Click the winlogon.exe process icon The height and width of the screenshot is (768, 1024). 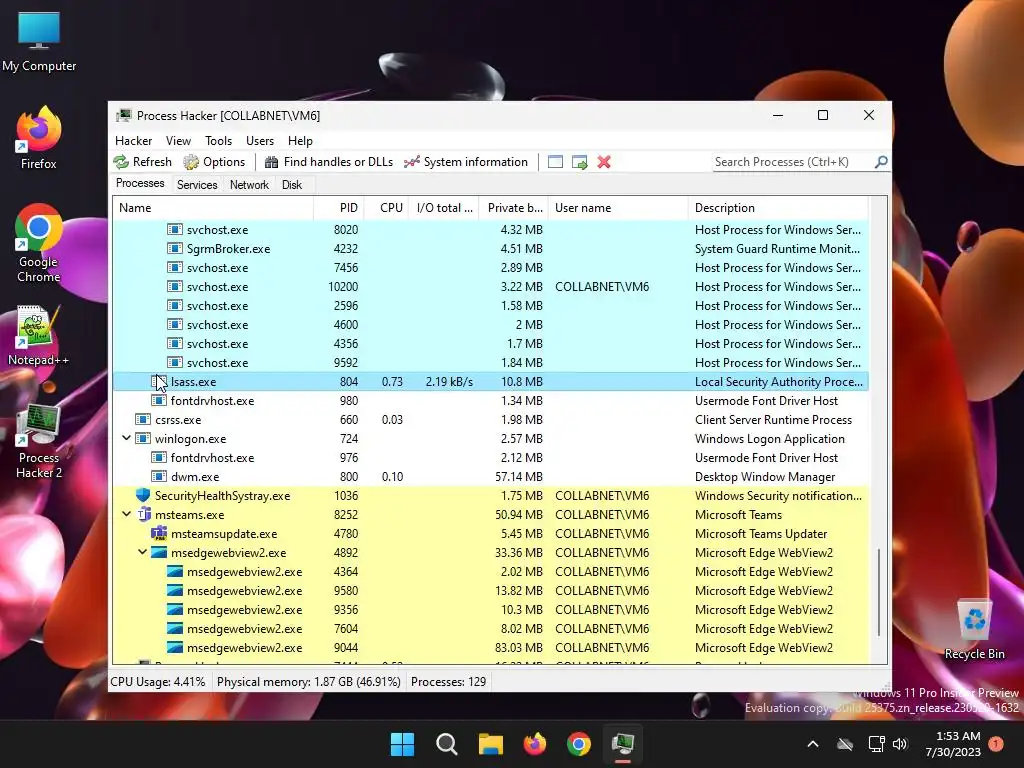click(x=143, y=439)
